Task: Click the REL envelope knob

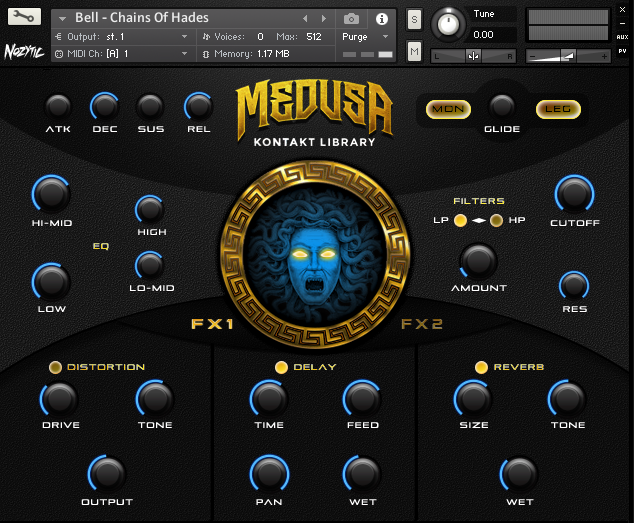Action: 199,107
